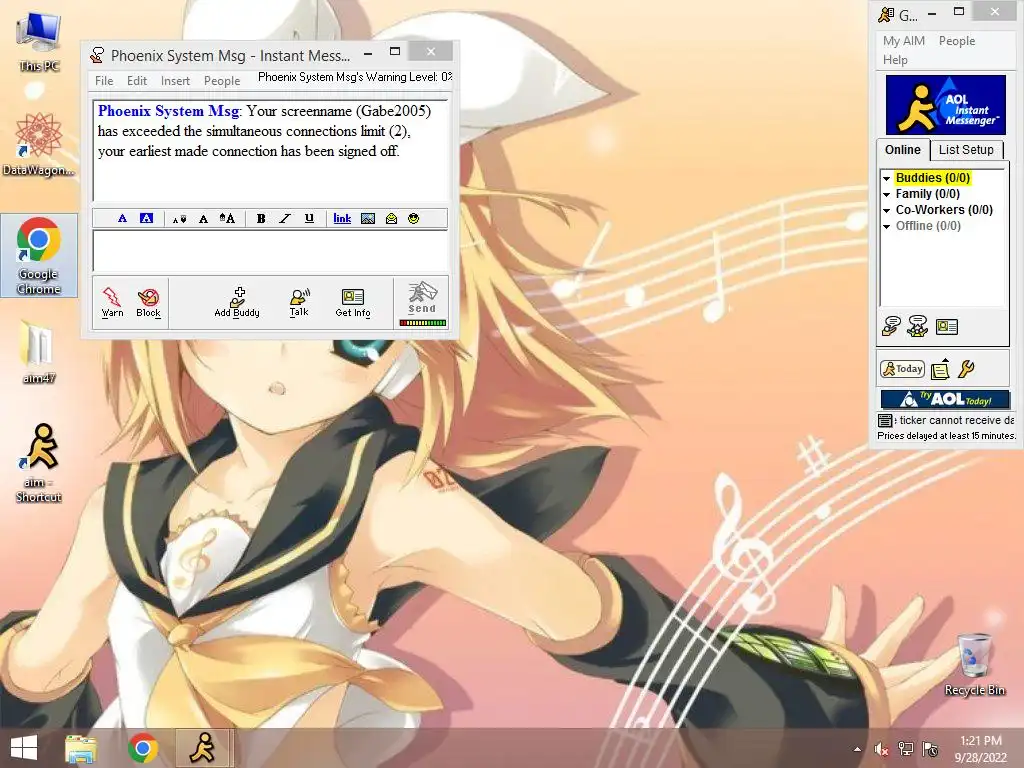This screenshot has width=1024, height=768.
Task: Select the Buddies (0/0) group label
Action: point(933,178)
